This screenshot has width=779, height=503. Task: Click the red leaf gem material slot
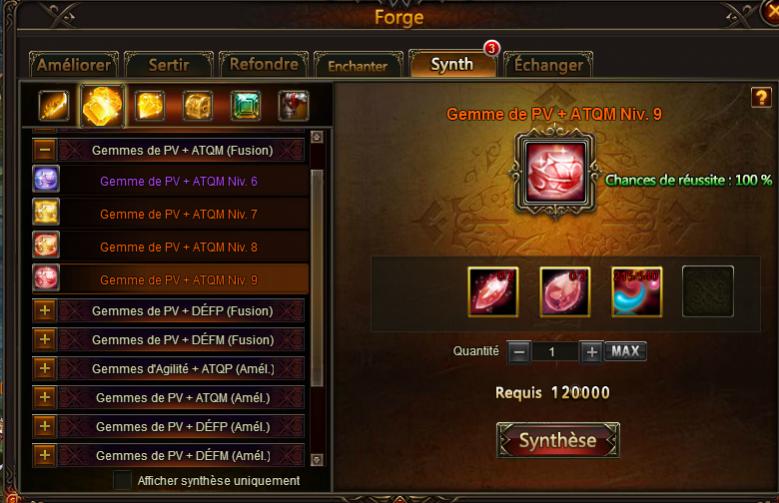tap(493, 292)
